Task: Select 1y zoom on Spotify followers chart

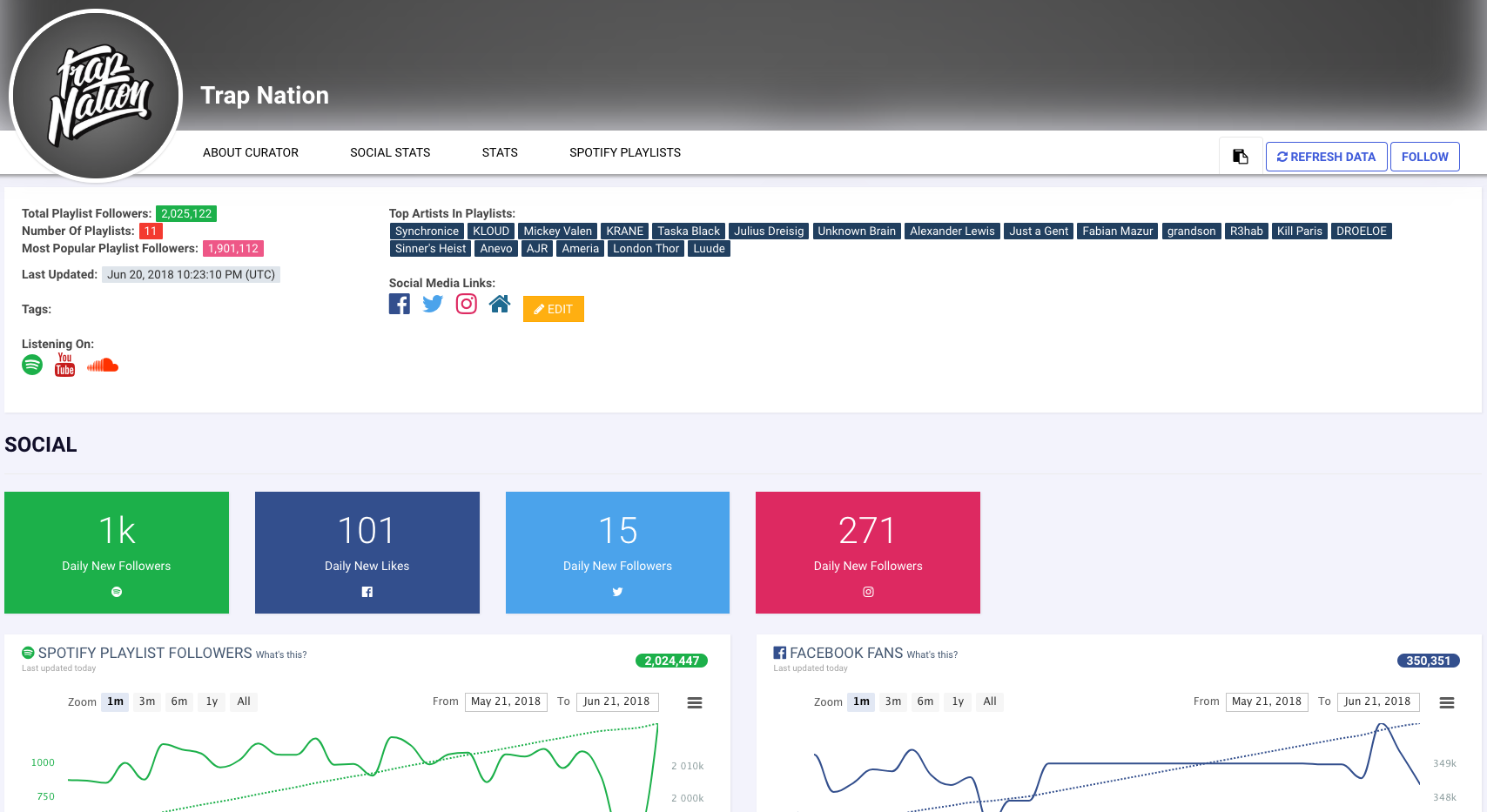Action: click(212, 701)
